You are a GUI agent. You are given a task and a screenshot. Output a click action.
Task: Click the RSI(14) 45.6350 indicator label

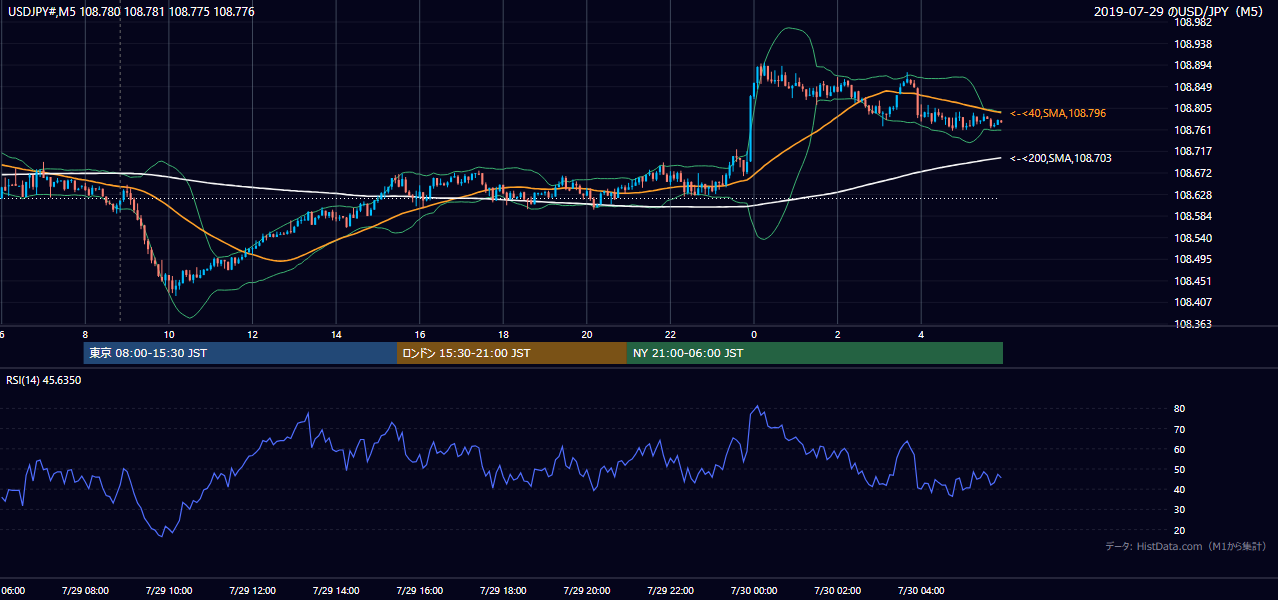click(44, 380)
